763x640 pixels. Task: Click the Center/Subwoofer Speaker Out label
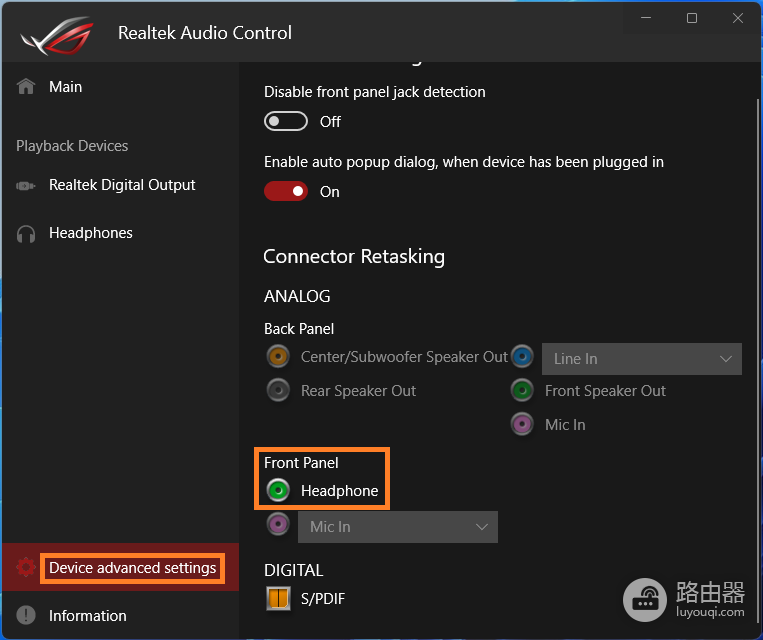[404, 357]
